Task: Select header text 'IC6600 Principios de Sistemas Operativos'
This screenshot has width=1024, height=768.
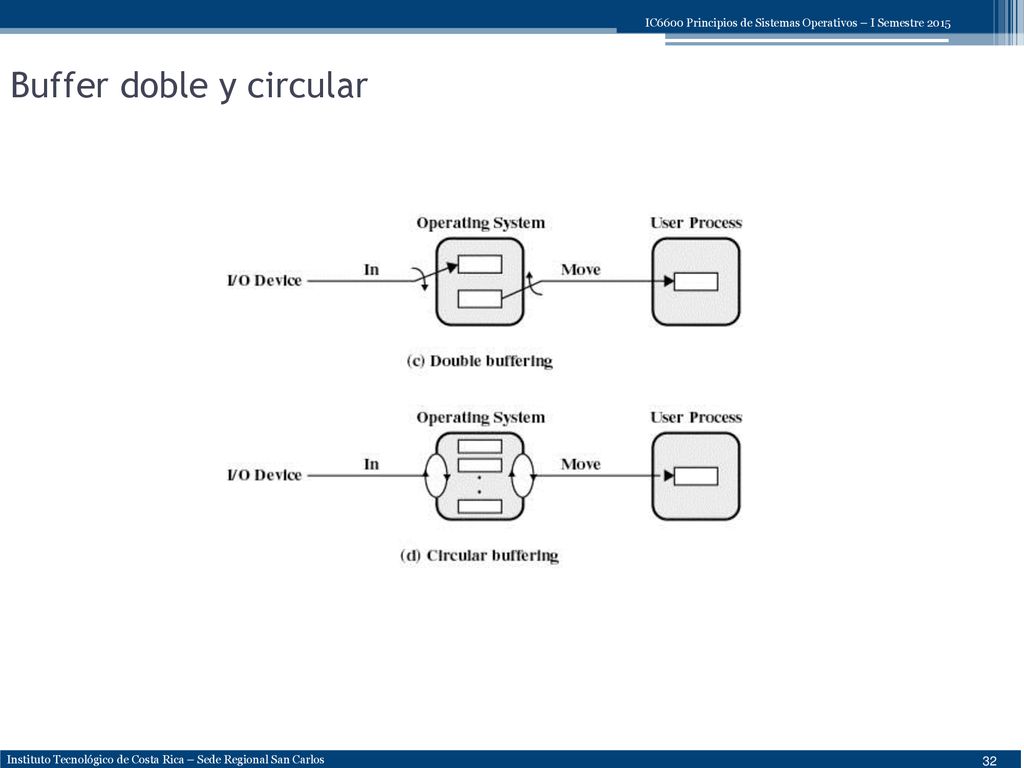Action: [751, 23]
